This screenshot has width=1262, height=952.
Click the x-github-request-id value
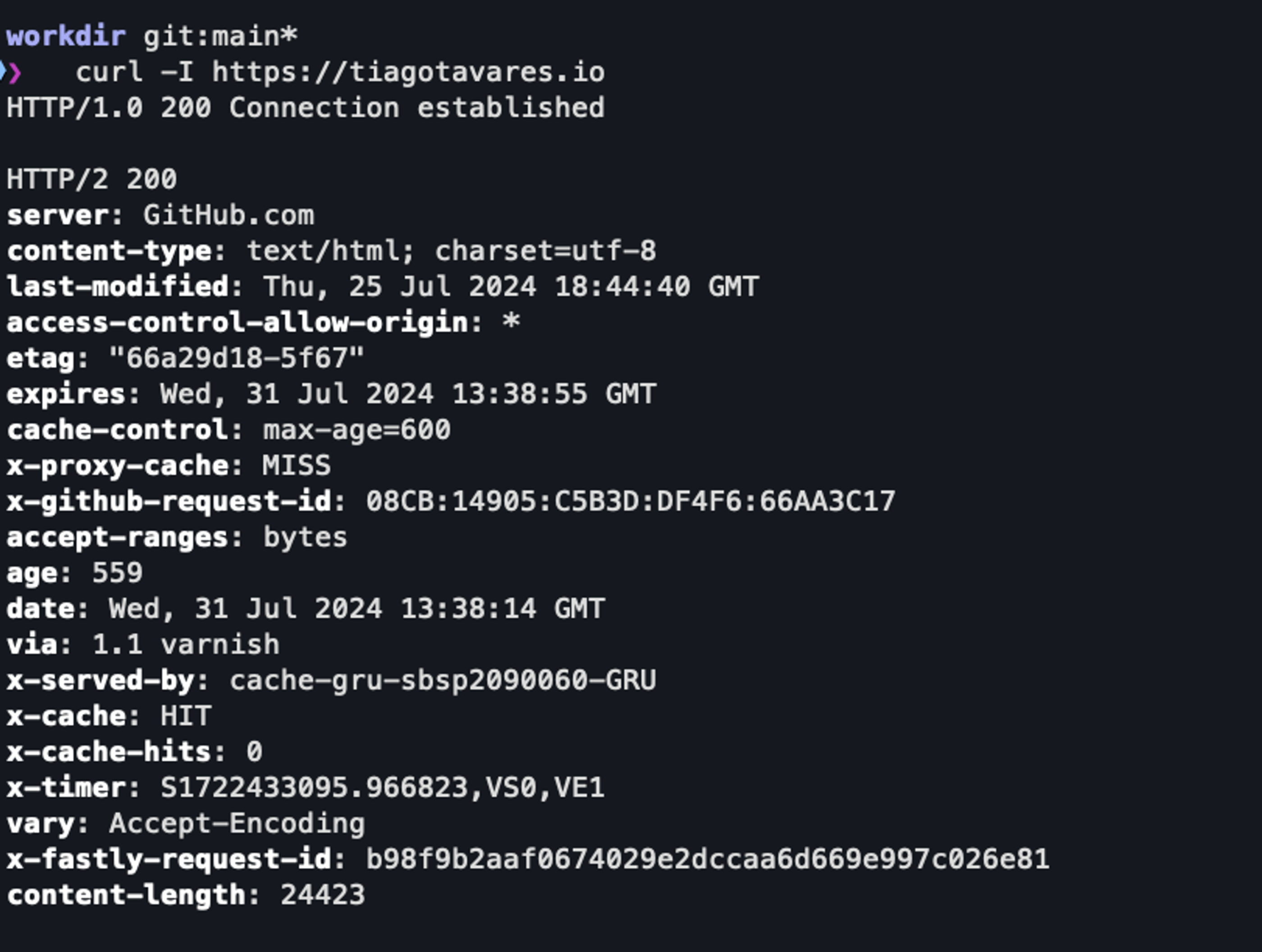click(x=631, y=502)
